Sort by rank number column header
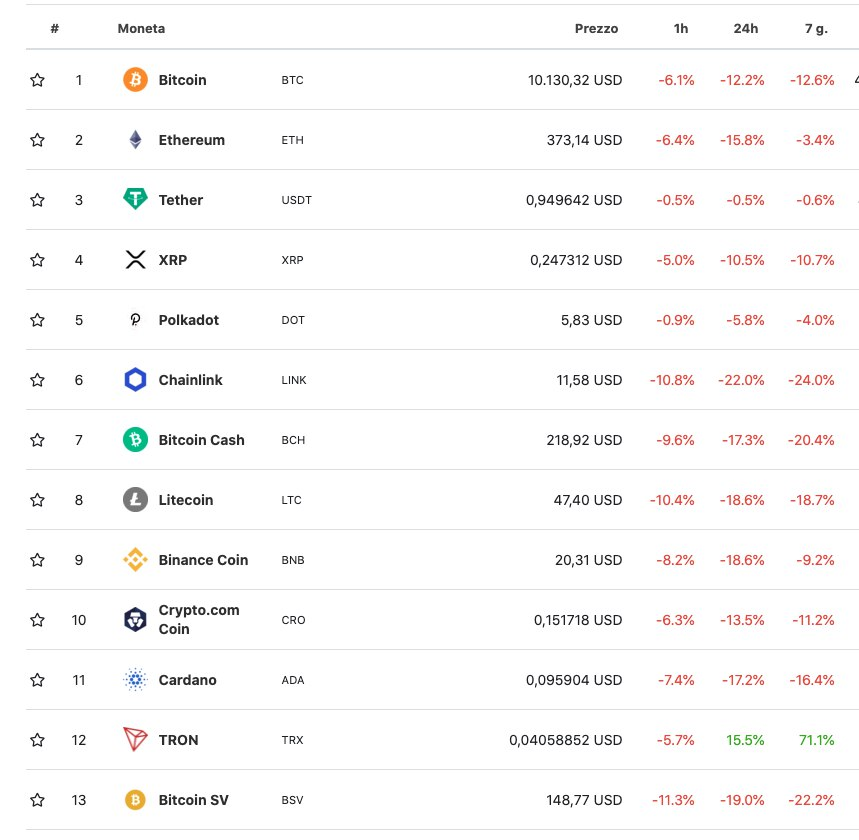 point(55,29)
